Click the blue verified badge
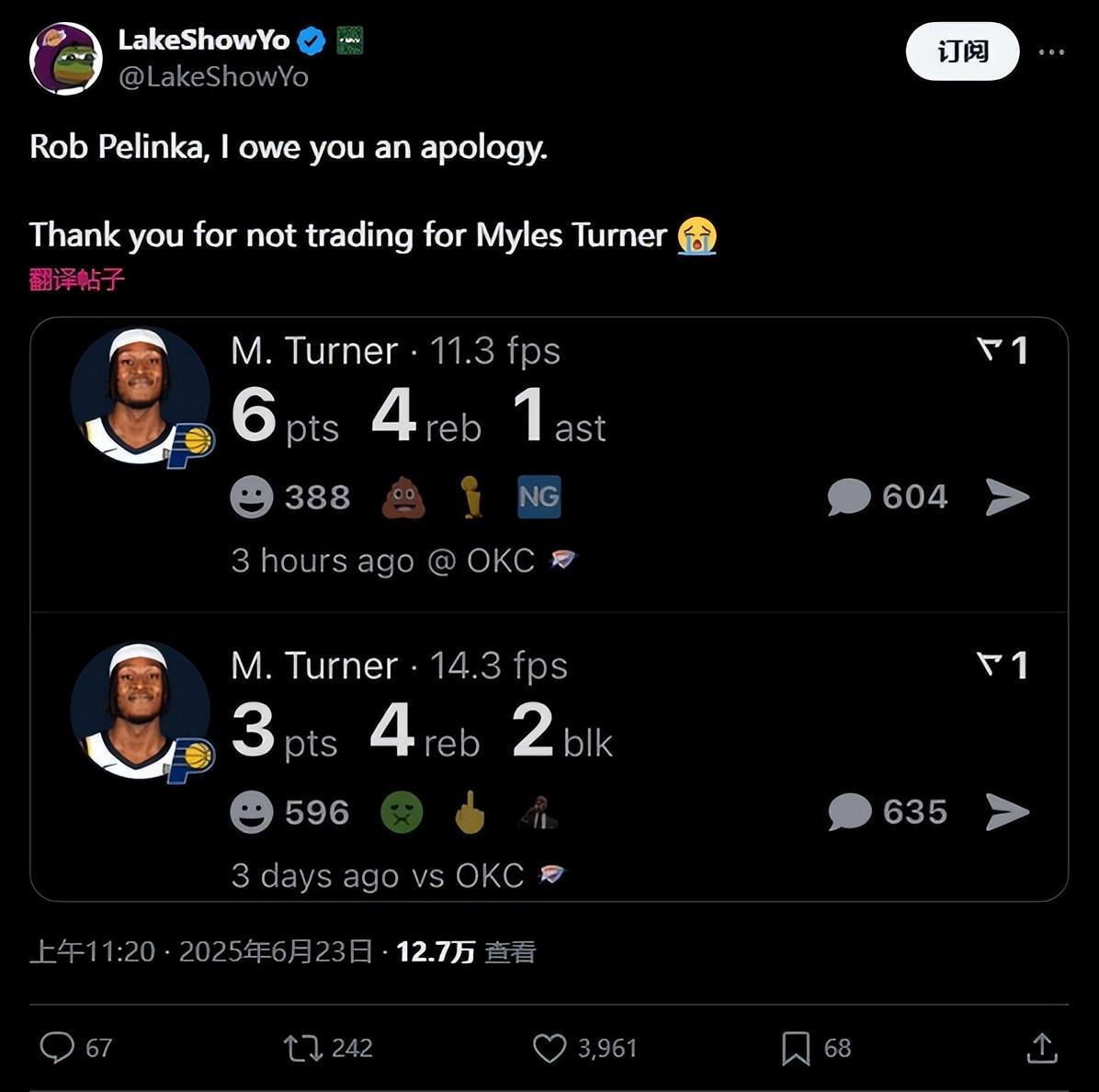Screen dimensions: 1099x1092 pyautogui.click(x=312, y=41)
